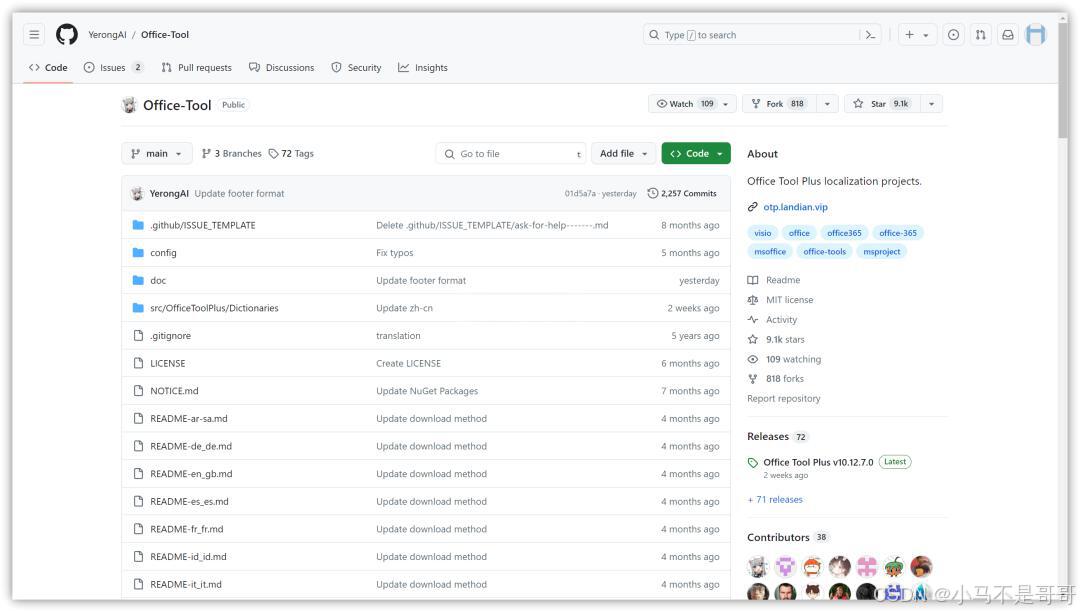Switch to the Issues tab
This screenshot has height=612, width=1080.
(x=114, y=67)
